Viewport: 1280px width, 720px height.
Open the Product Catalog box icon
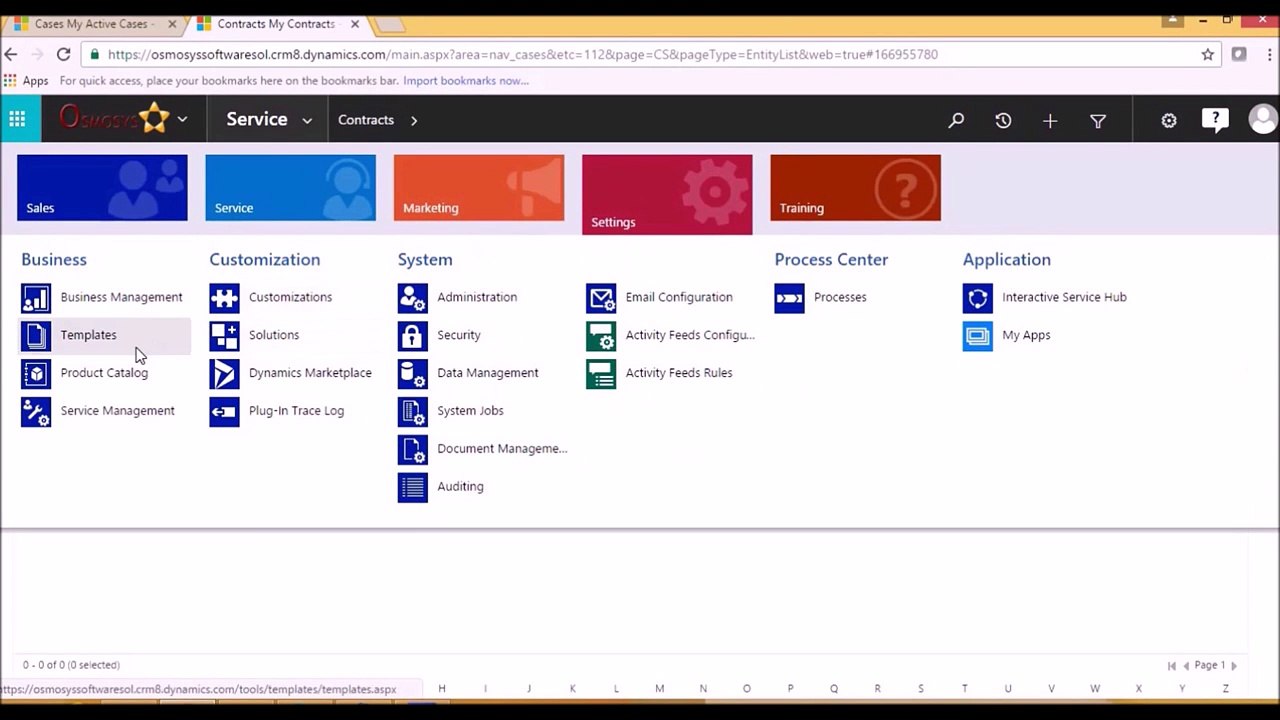[x=36, y=374]
